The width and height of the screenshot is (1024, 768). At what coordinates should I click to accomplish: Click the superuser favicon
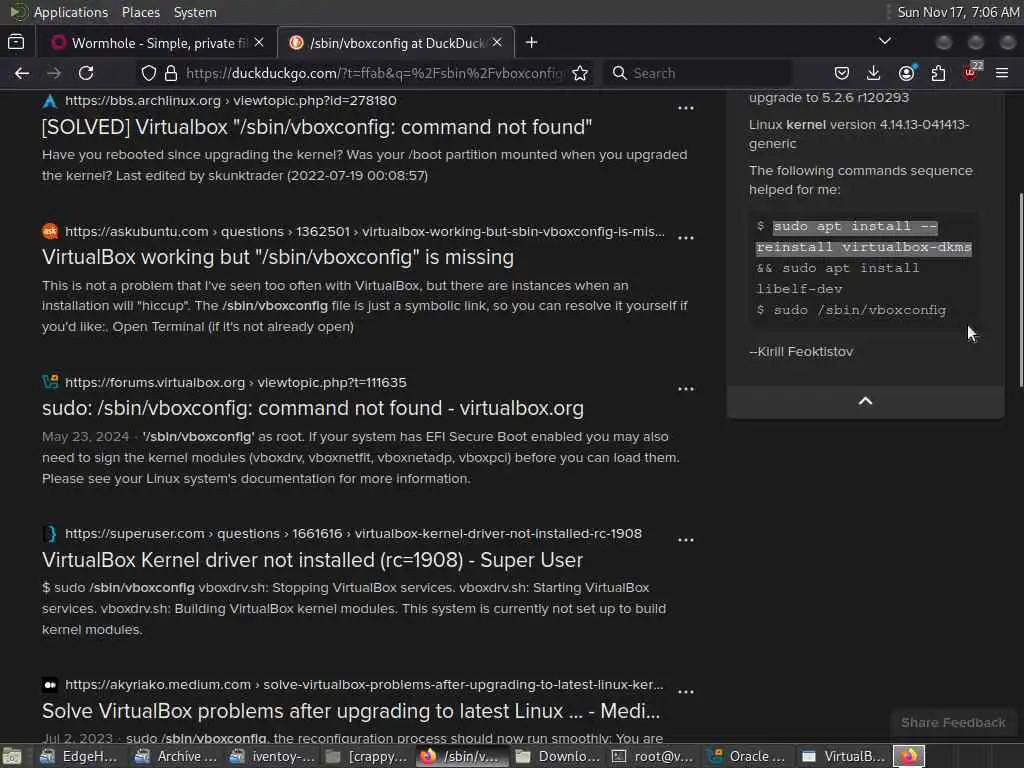tap(50, 534)
